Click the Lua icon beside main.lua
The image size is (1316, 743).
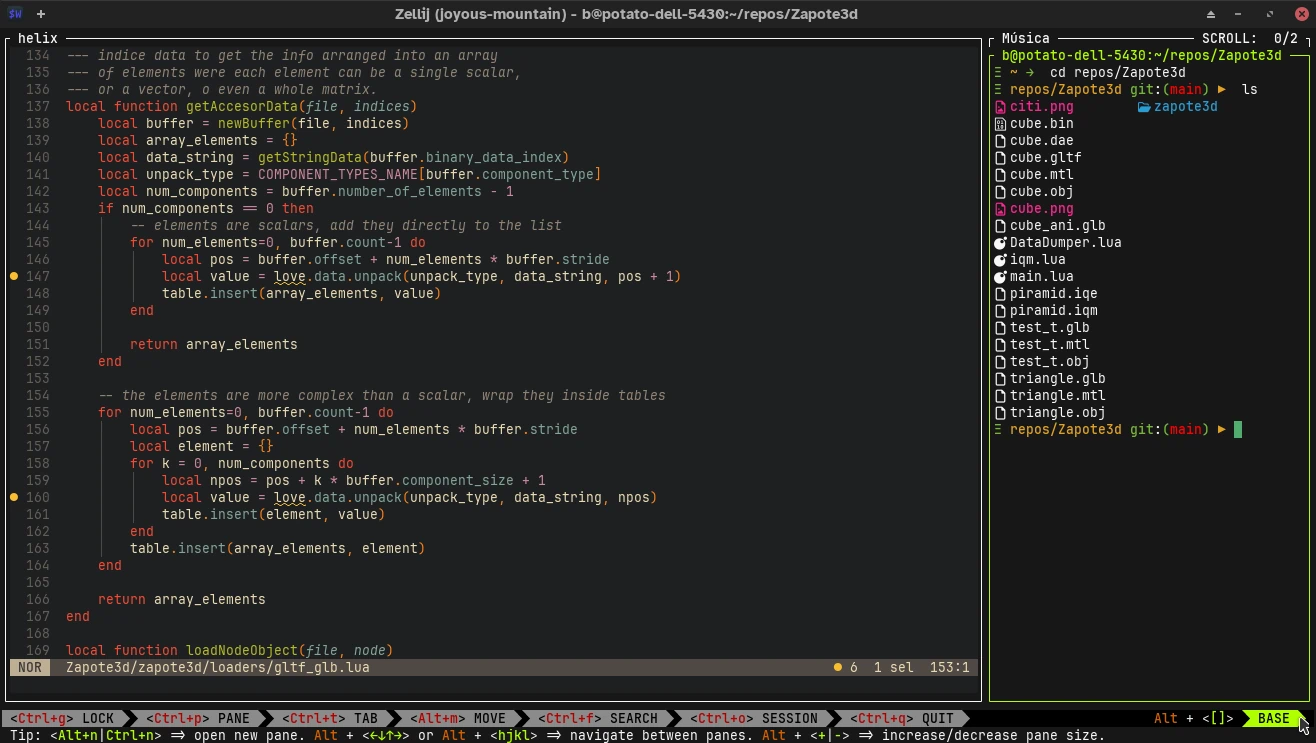1000,277
